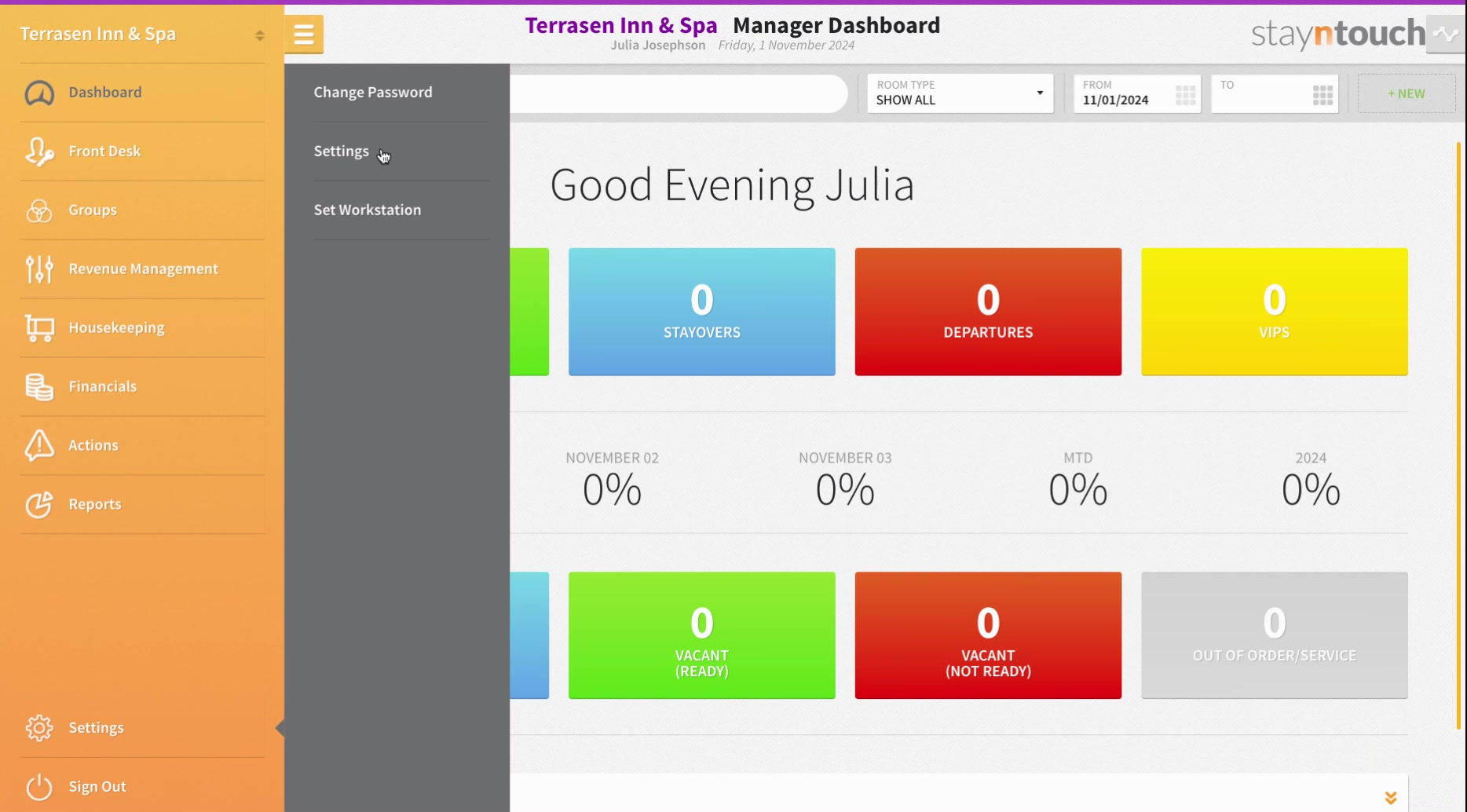Click the Reports pie chart icon

(39, 504)
